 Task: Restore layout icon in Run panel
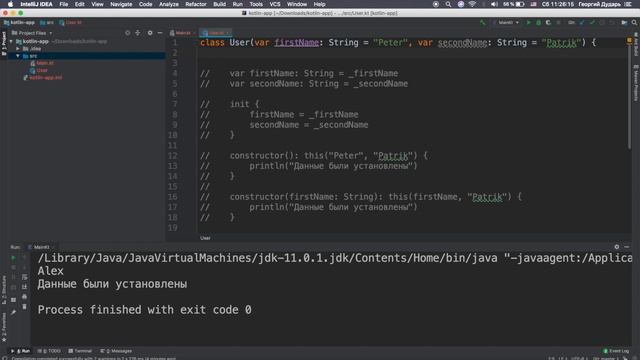pos(13,300)
